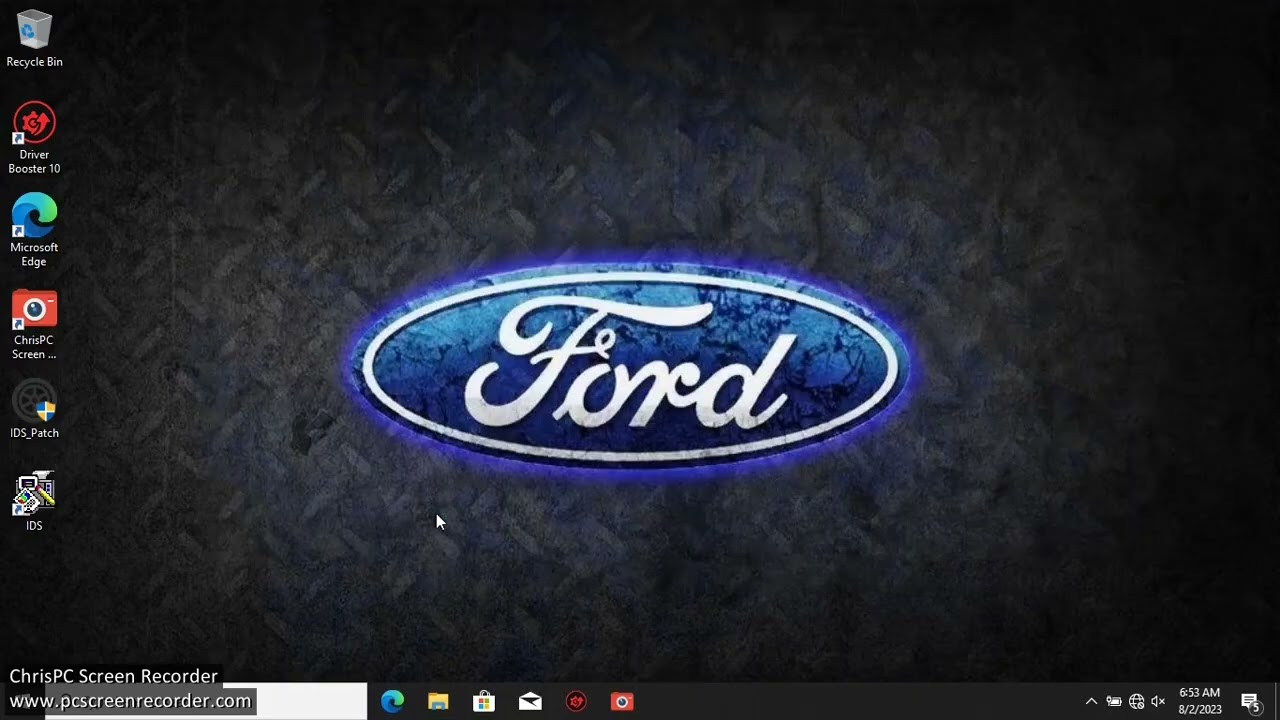Viewport: 1280px width, 720px height.
Task: Launch Driver Booster 10 shortcut
Action: click(x=34, y=138)
